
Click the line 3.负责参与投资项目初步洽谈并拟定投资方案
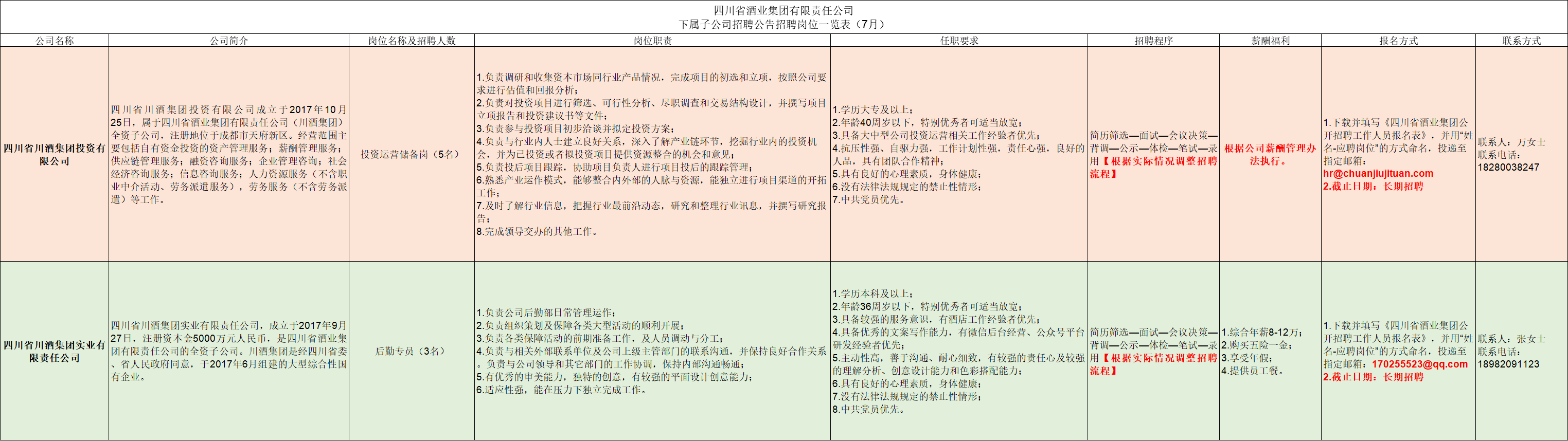click(576, 128)
